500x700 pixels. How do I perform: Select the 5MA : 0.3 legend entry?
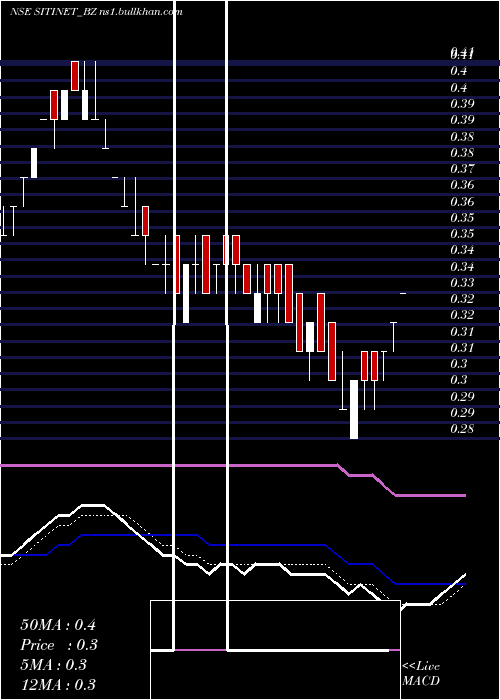54,665
